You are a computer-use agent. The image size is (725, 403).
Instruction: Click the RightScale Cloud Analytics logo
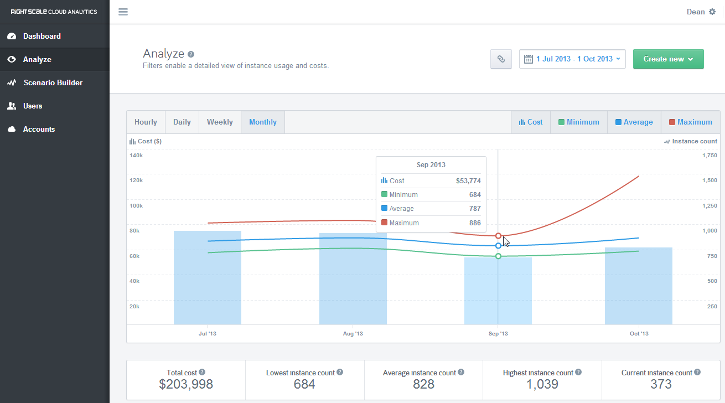click(x=54, y=12)
